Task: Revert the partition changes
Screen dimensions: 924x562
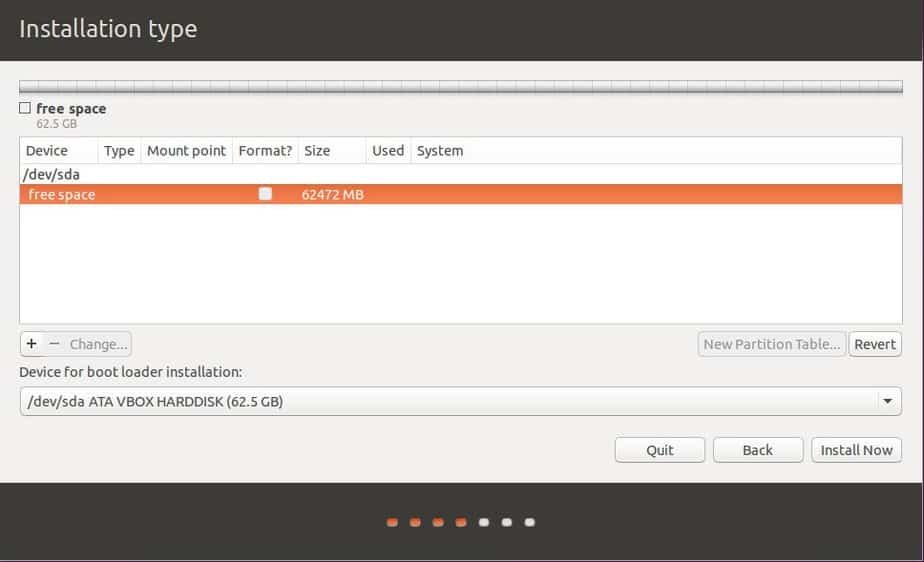Action: tap(875, 344)
